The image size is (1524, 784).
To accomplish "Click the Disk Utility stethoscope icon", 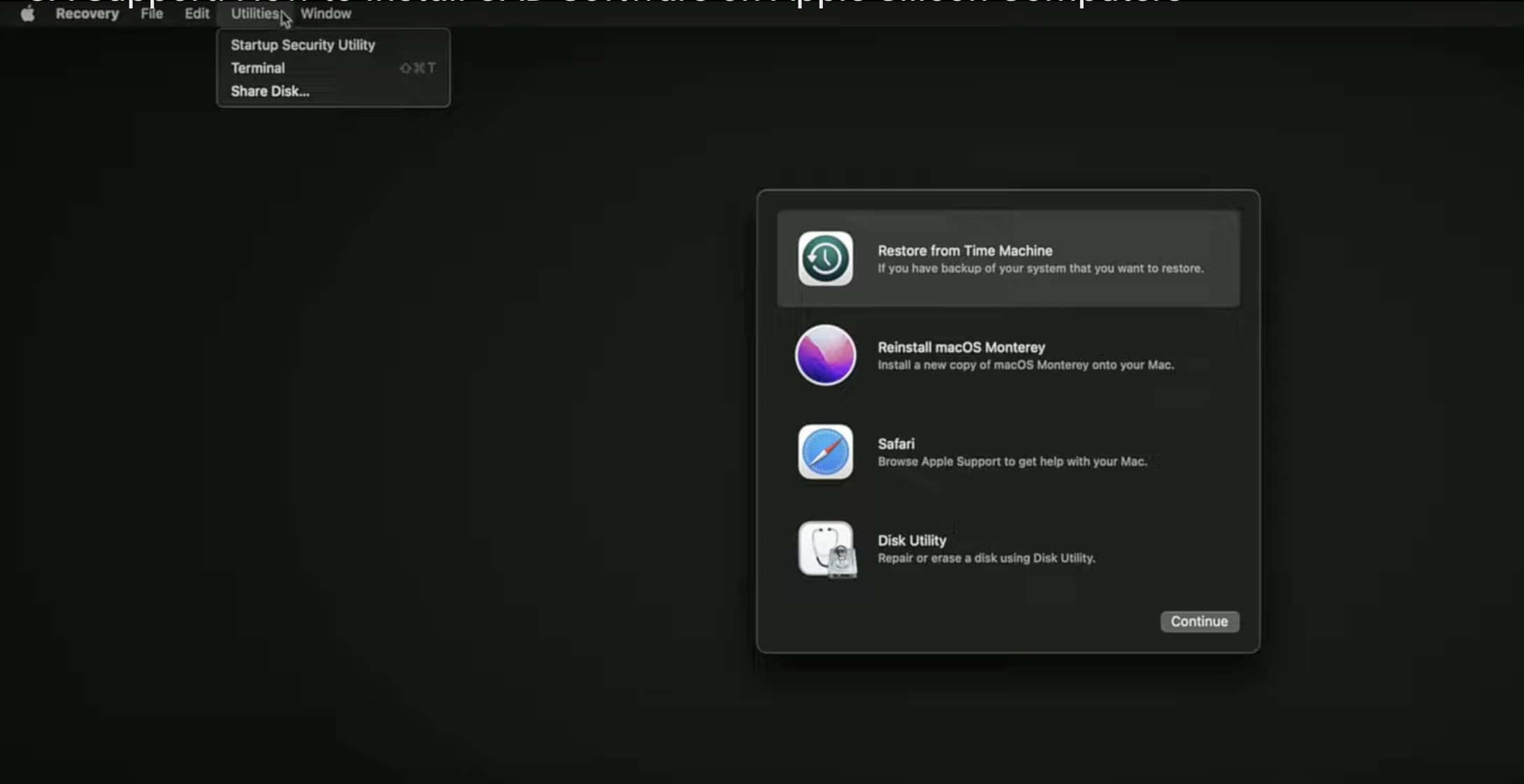I will pos(826,549).
